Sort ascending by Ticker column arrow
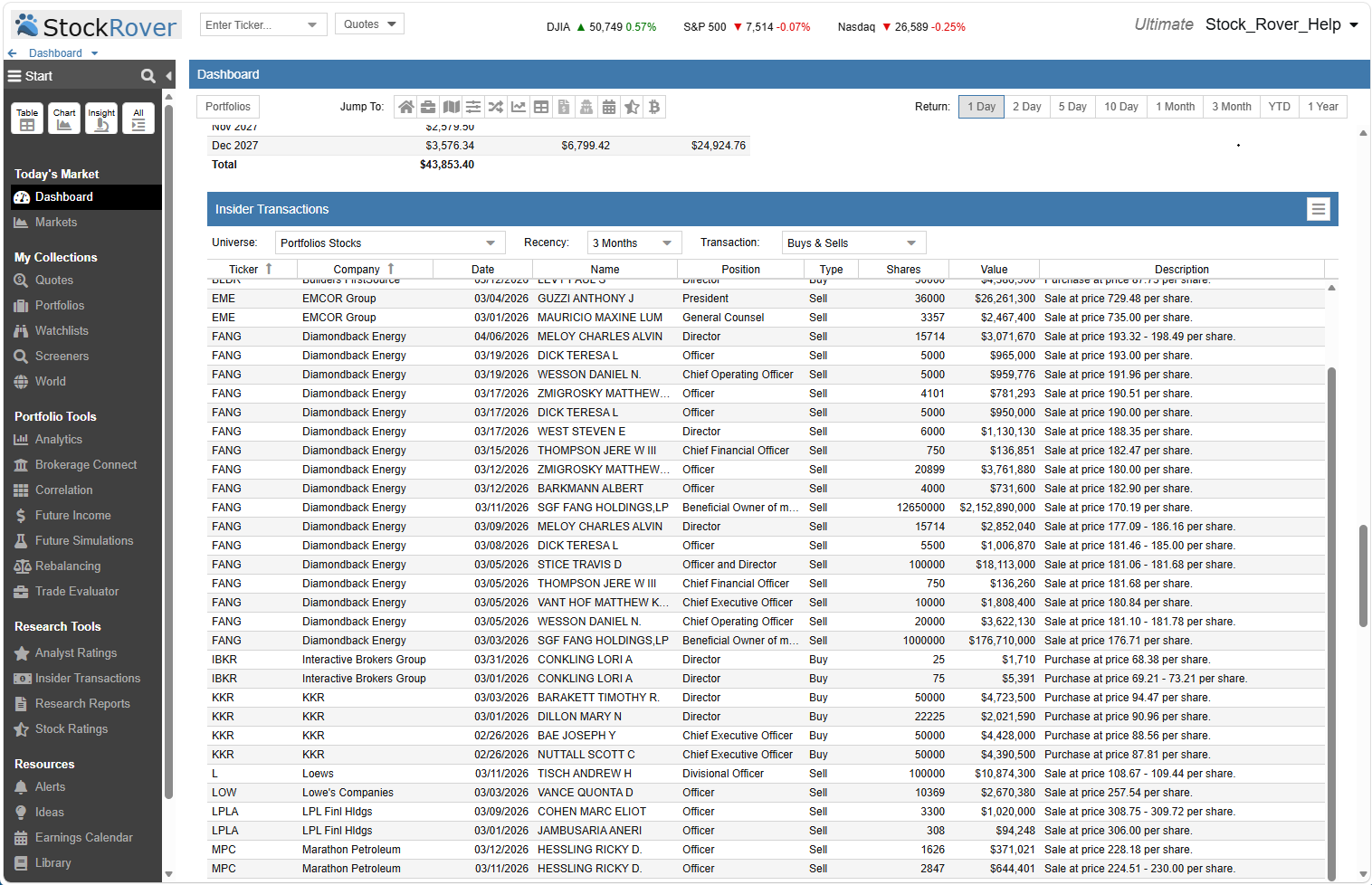Screen dimensions: 1372x885 [x=269, y=269]
